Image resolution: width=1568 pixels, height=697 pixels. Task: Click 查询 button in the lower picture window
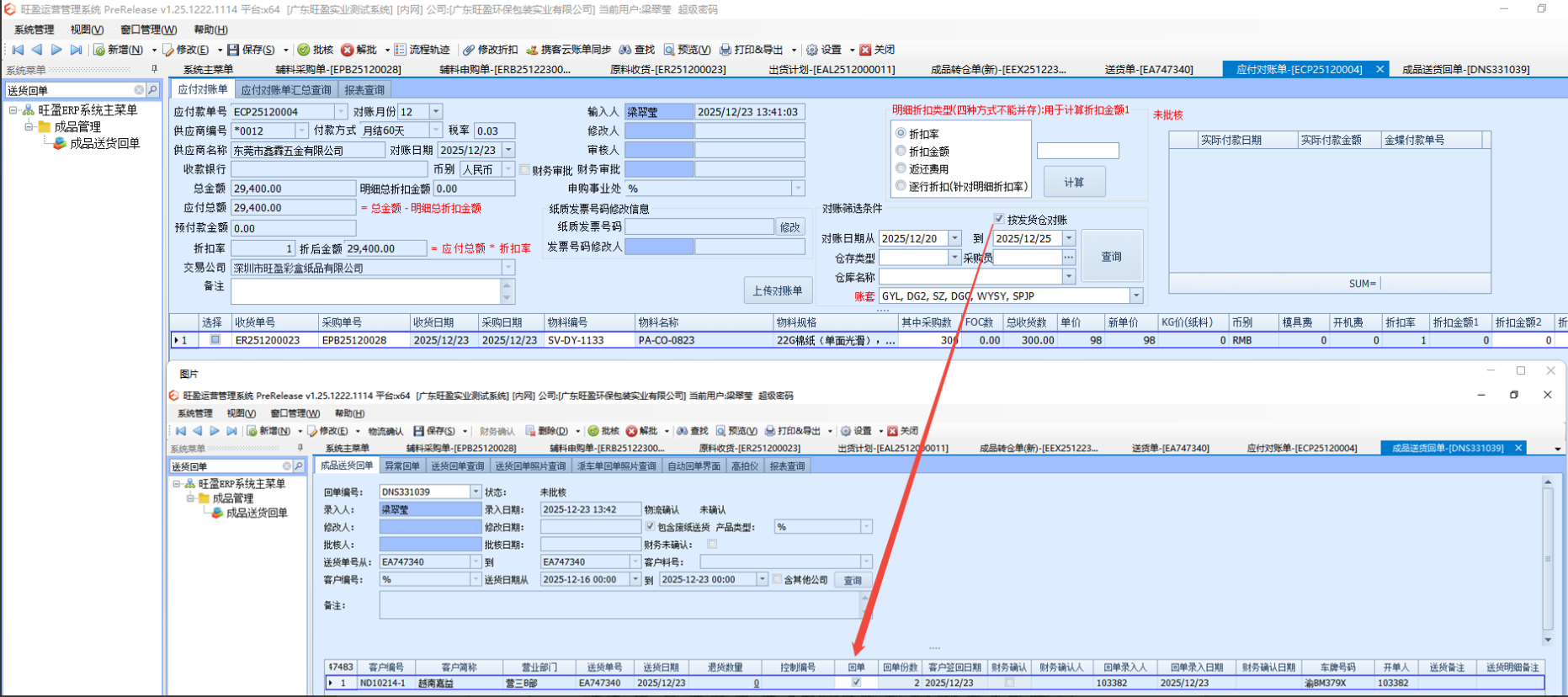pyautogui.click(x=853, y=580)
